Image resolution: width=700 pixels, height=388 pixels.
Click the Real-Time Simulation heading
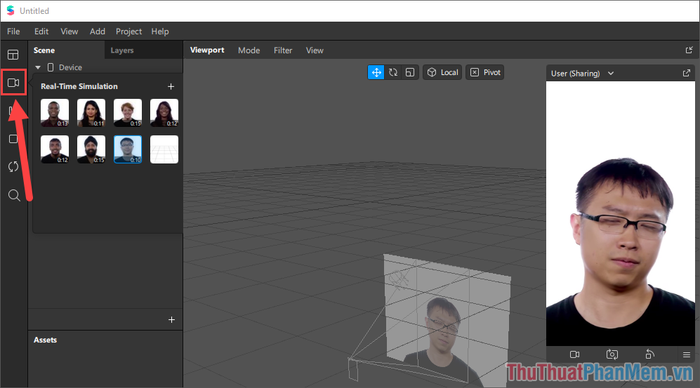click(79, 87)
